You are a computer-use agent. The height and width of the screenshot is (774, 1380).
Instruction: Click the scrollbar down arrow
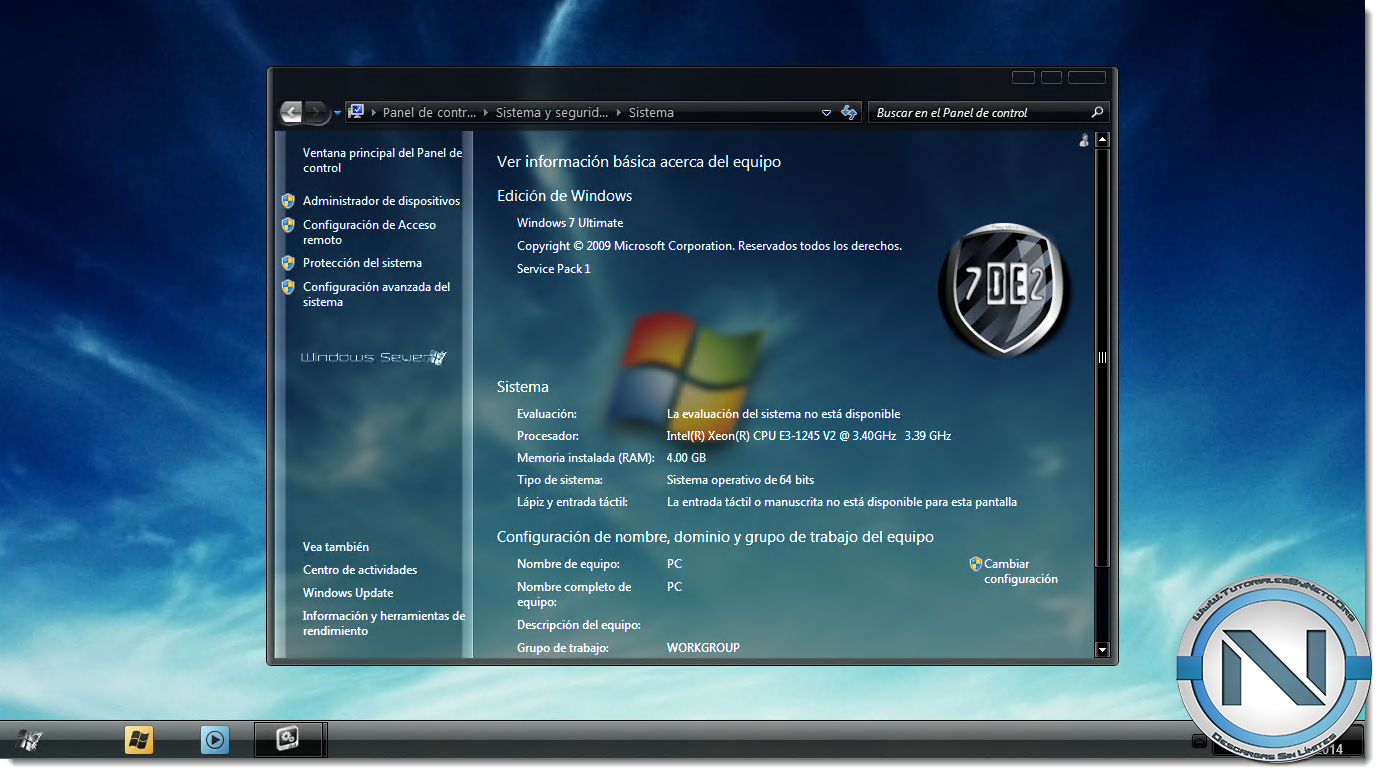click(1102, 650)
